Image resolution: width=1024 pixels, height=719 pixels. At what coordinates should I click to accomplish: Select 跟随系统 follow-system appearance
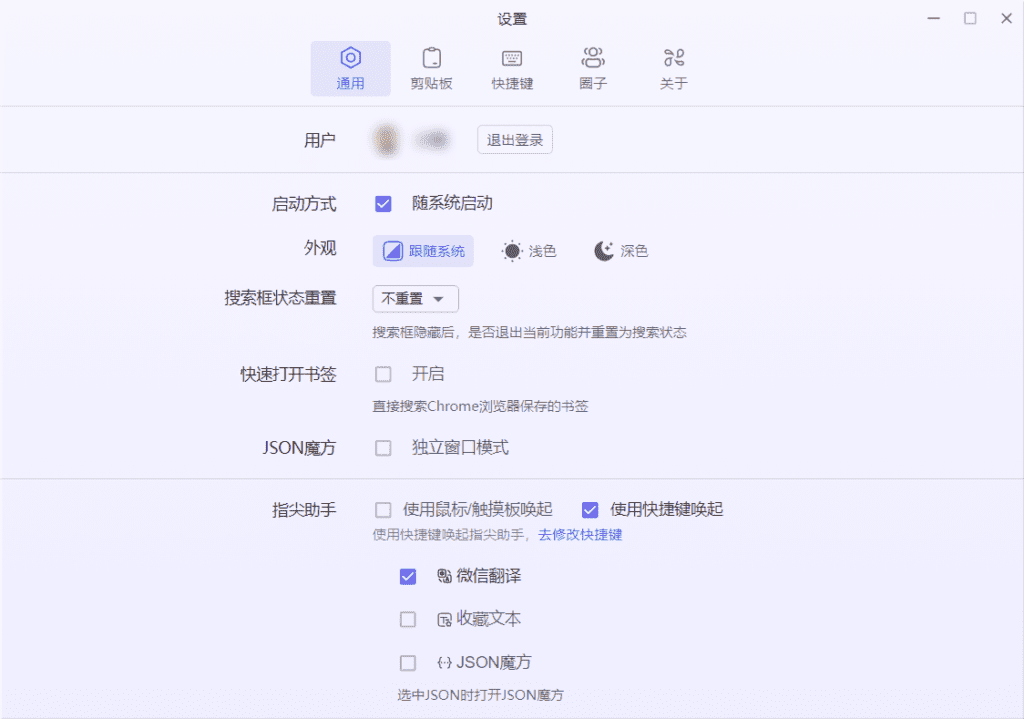coord(423,251)
